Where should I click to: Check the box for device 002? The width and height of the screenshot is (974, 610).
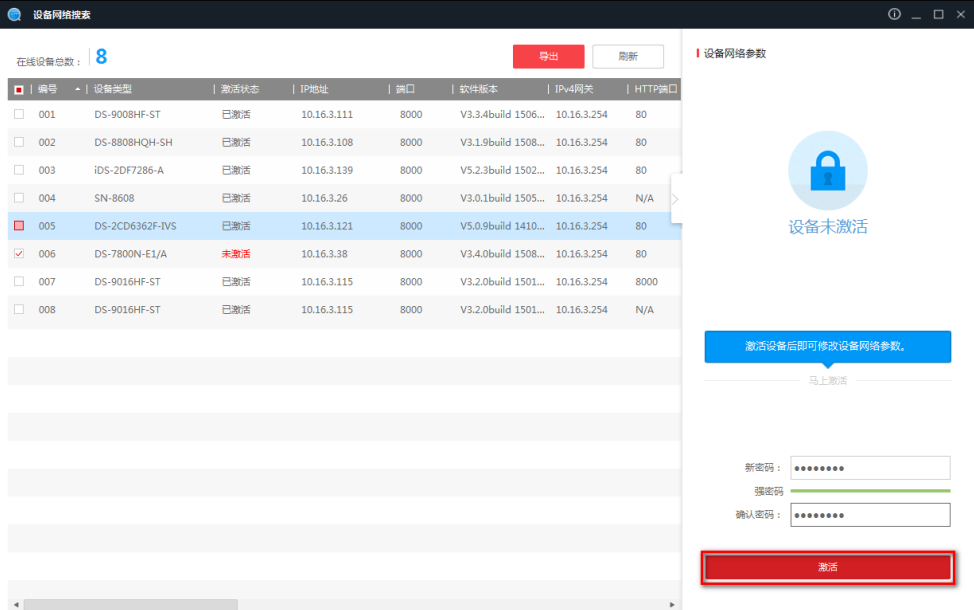pos(19,142)
